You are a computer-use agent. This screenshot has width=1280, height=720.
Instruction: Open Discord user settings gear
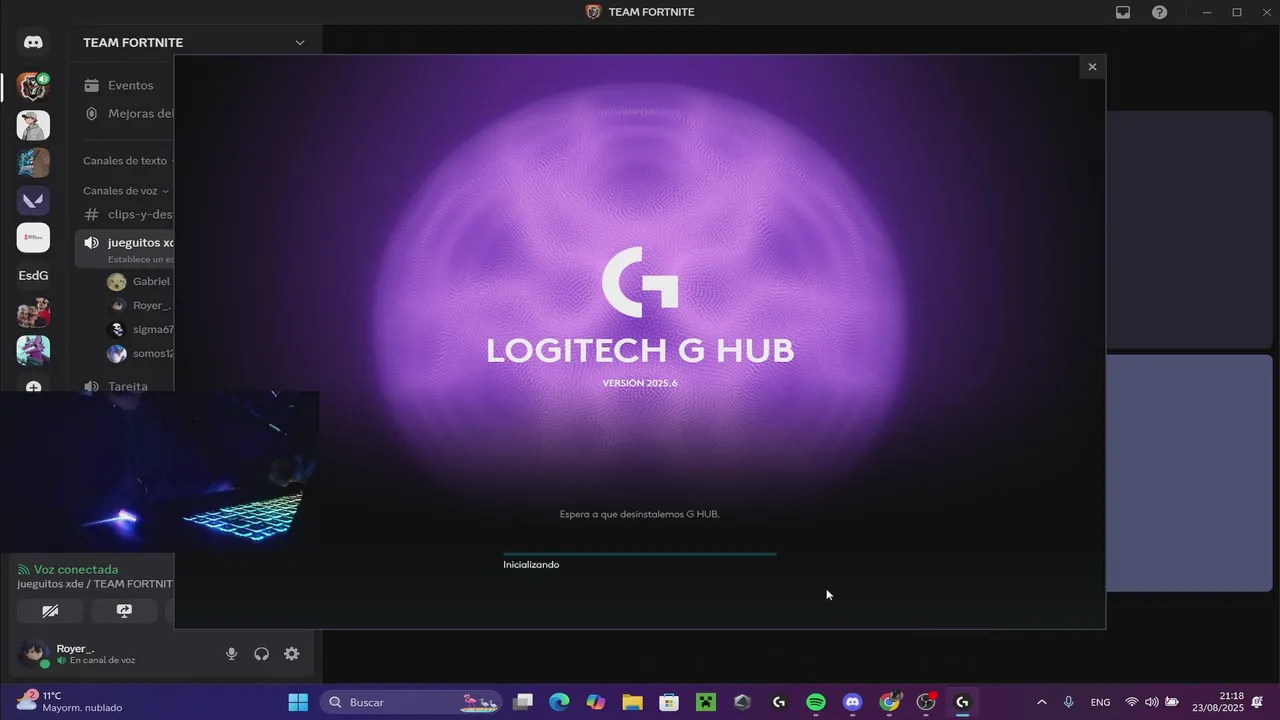click(x=292, y=654)
